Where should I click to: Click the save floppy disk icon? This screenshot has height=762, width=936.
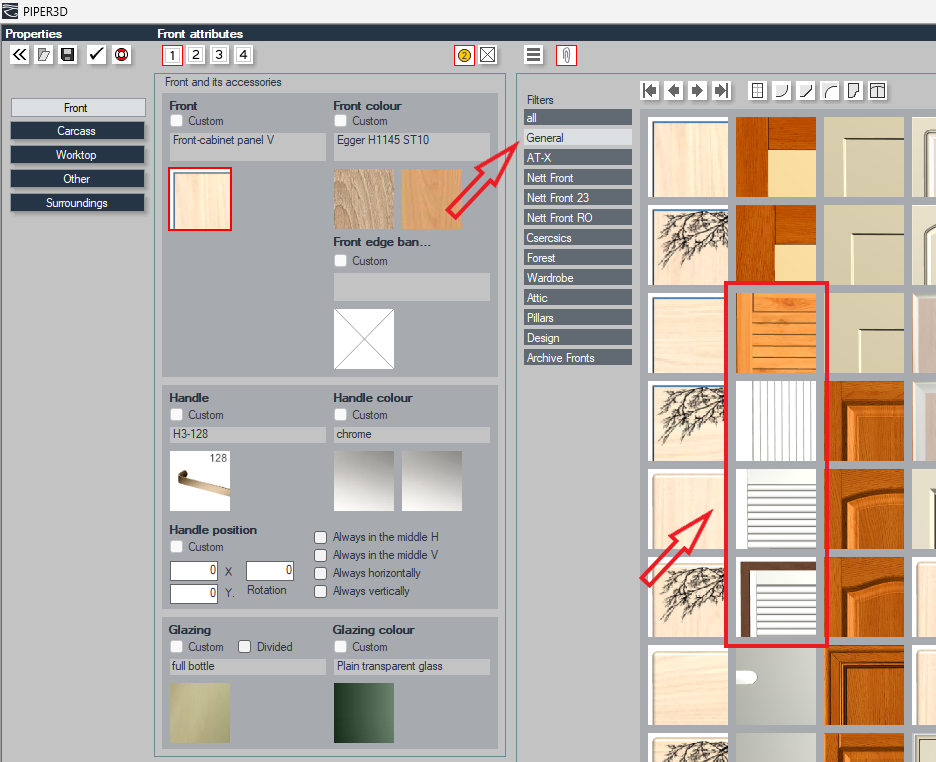pyautogui.click(x=68, y=55)
